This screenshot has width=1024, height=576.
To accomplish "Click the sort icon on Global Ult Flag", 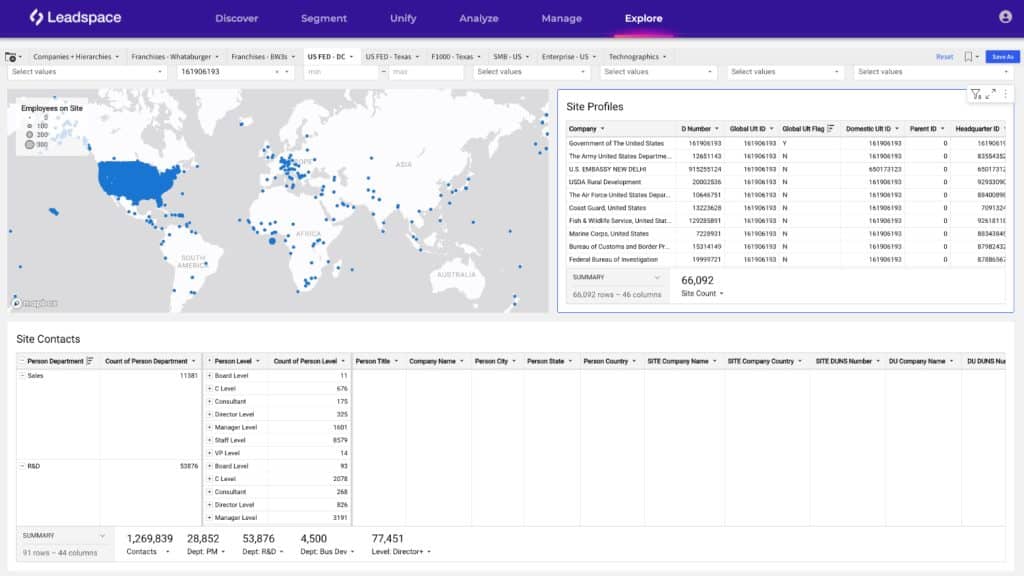I will 831,129.
